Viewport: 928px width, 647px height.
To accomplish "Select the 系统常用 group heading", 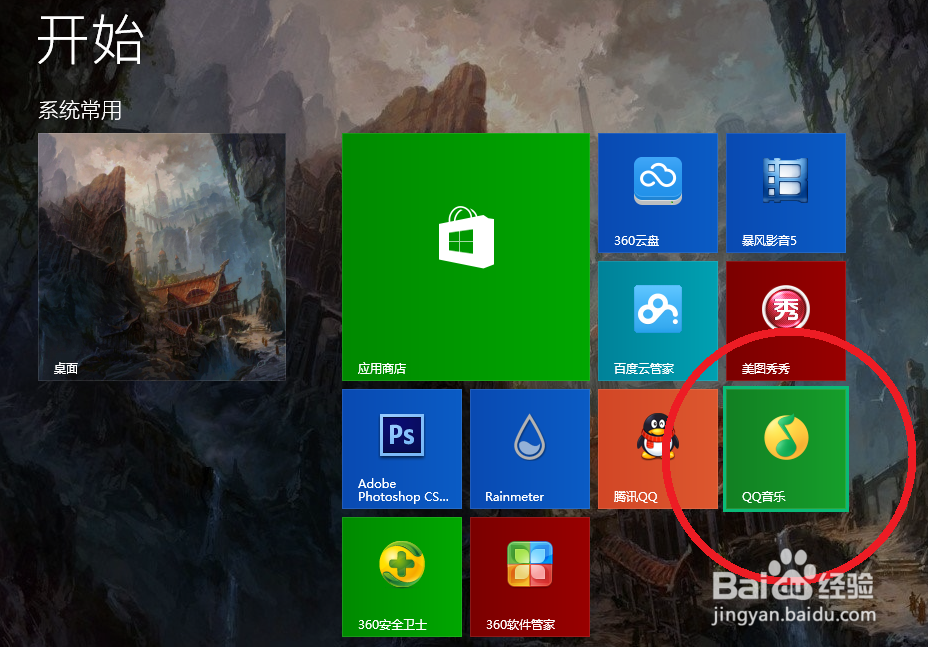I will (x=80, y=110).
